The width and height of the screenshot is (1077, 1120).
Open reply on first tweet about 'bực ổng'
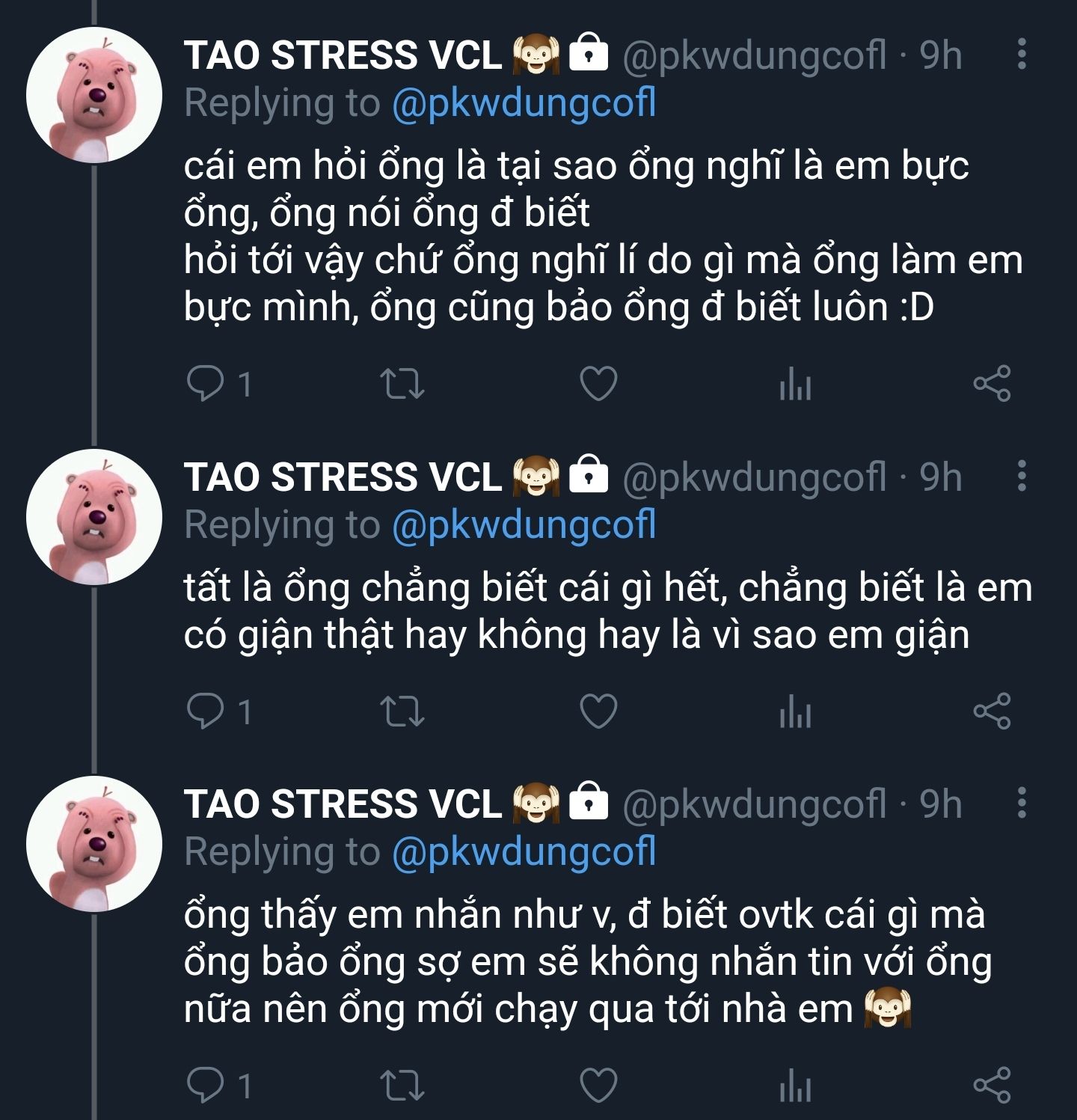[x=205, y=384]
